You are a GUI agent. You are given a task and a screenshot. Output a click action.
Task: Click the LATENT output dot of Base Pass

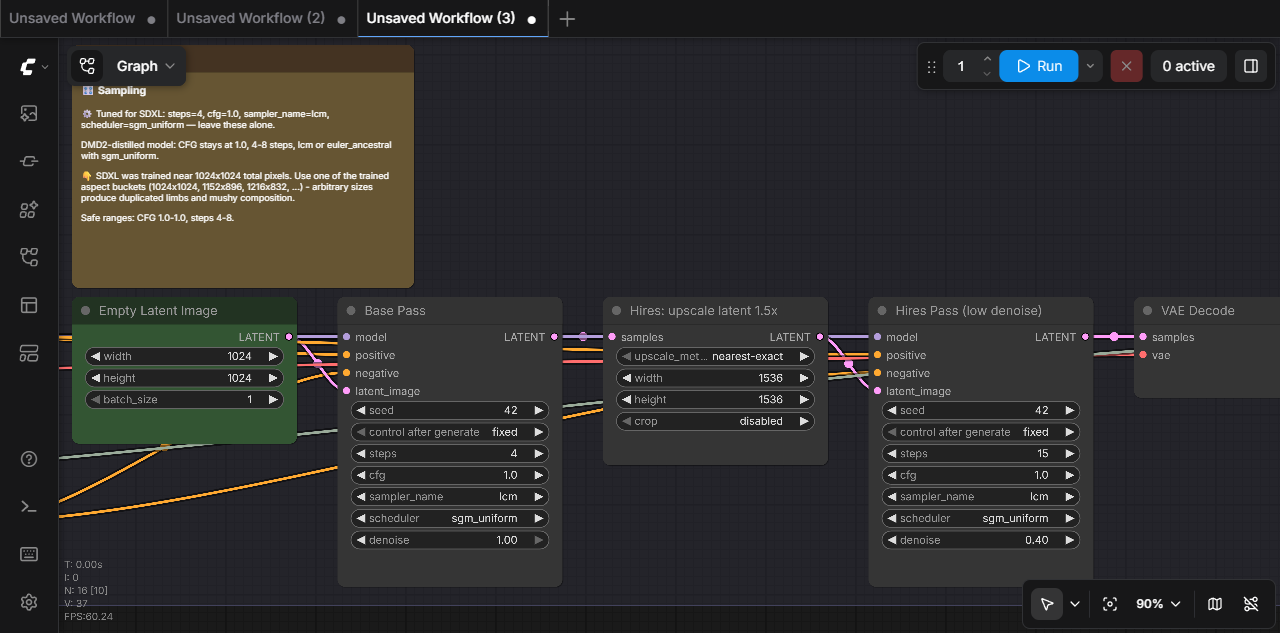555,337
